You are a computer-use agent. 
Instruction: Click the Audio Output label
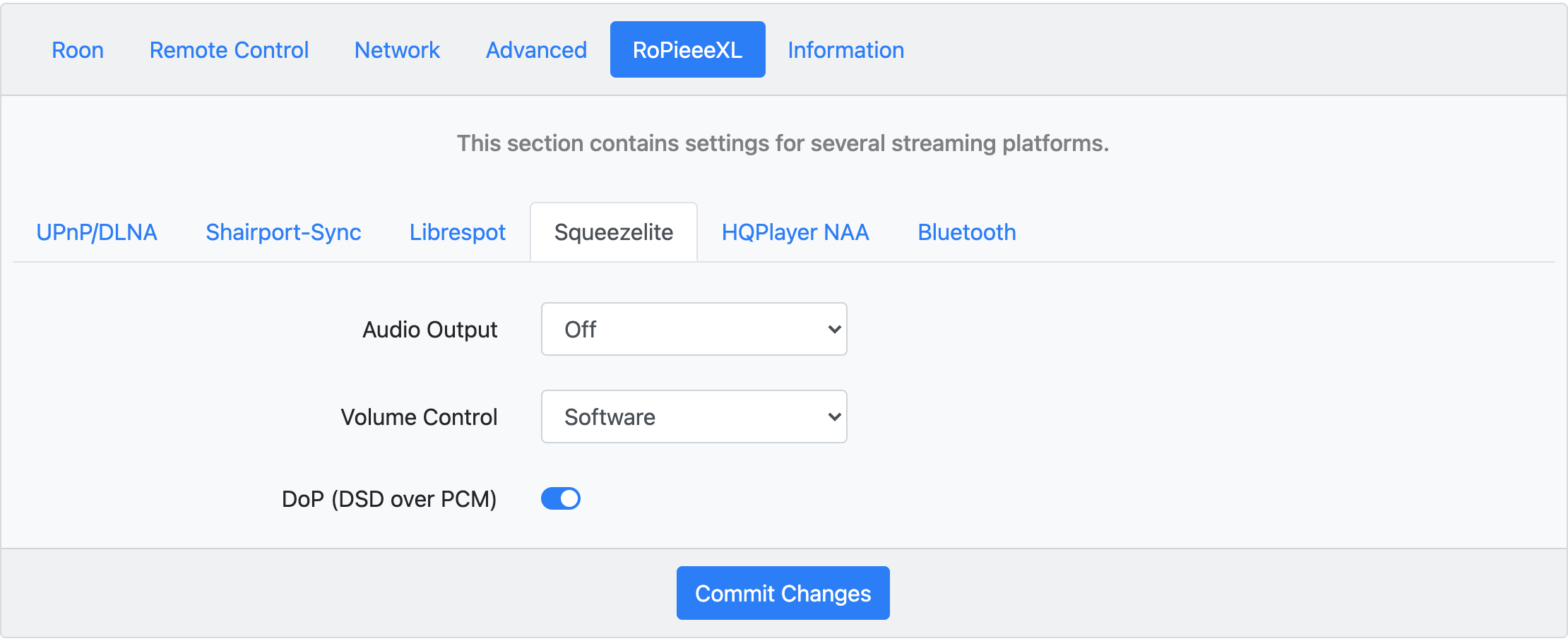point(429,330)
